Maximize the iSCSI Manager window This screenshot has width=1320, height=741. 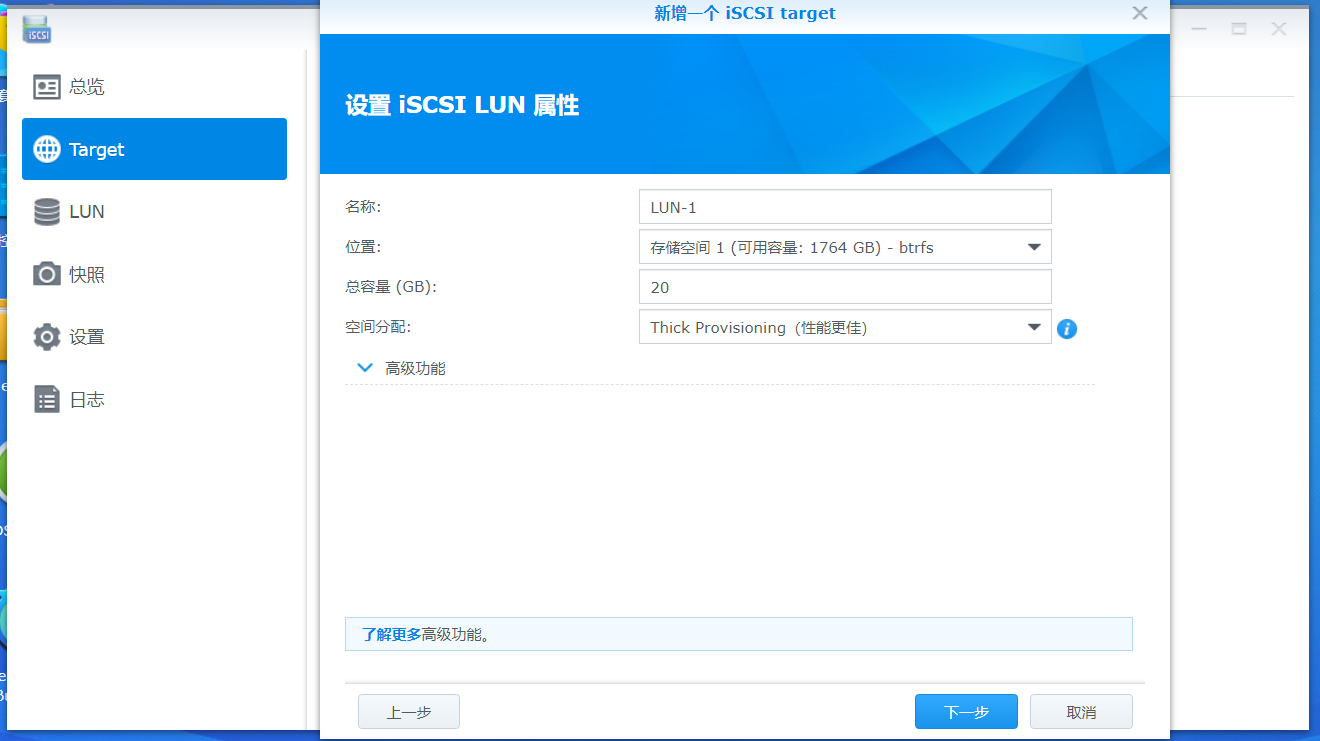pos(1239,29)
